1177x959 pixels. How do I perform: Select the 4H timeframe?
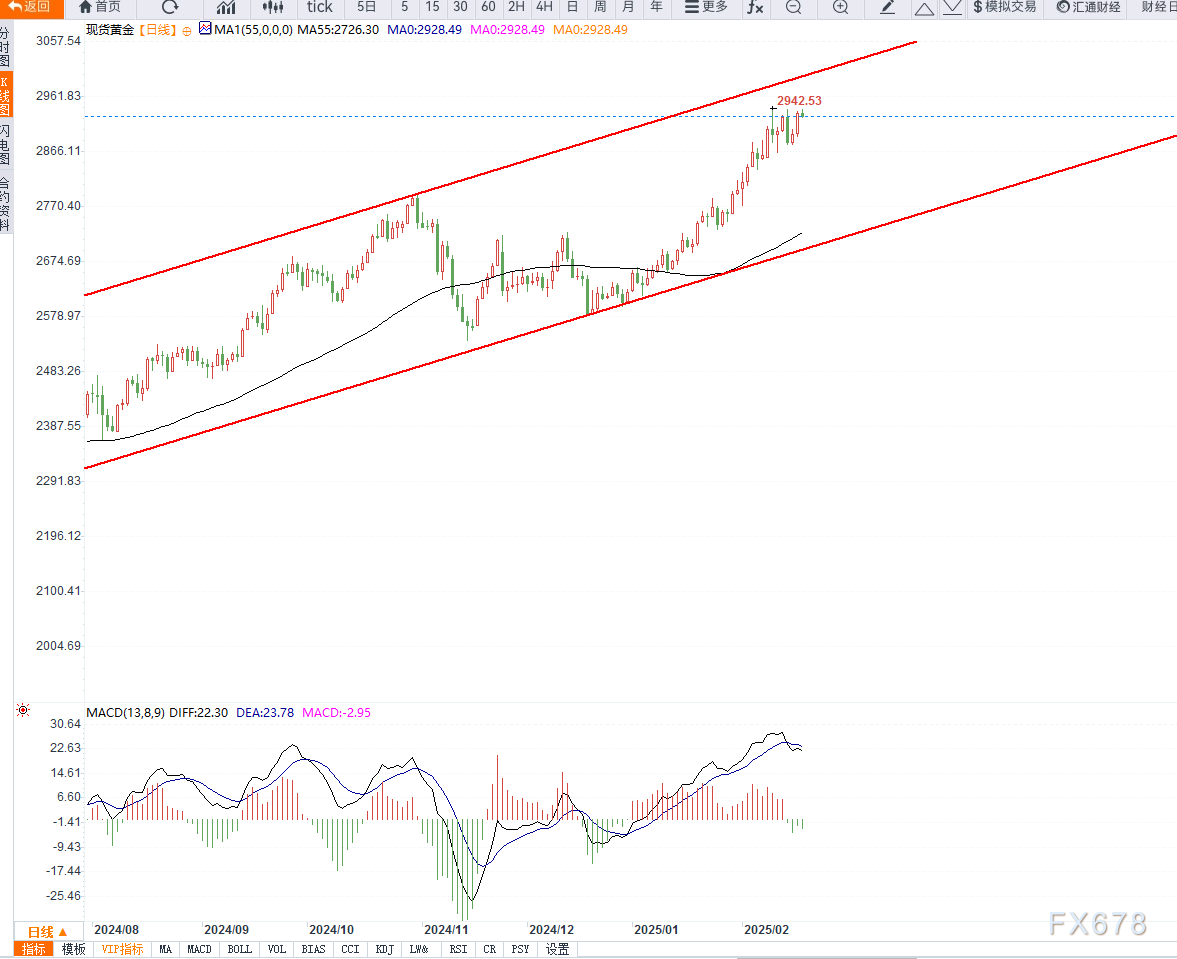[544, 8]
